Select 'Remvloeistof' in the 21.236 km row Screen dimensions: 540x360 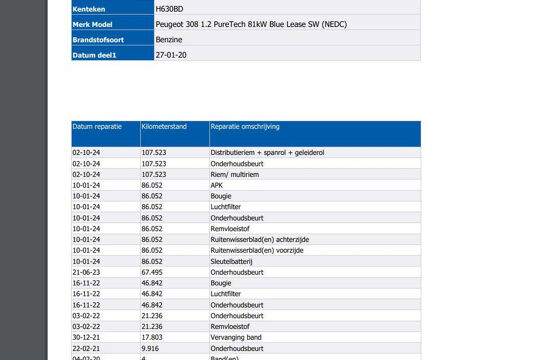(x=230, y=327)
